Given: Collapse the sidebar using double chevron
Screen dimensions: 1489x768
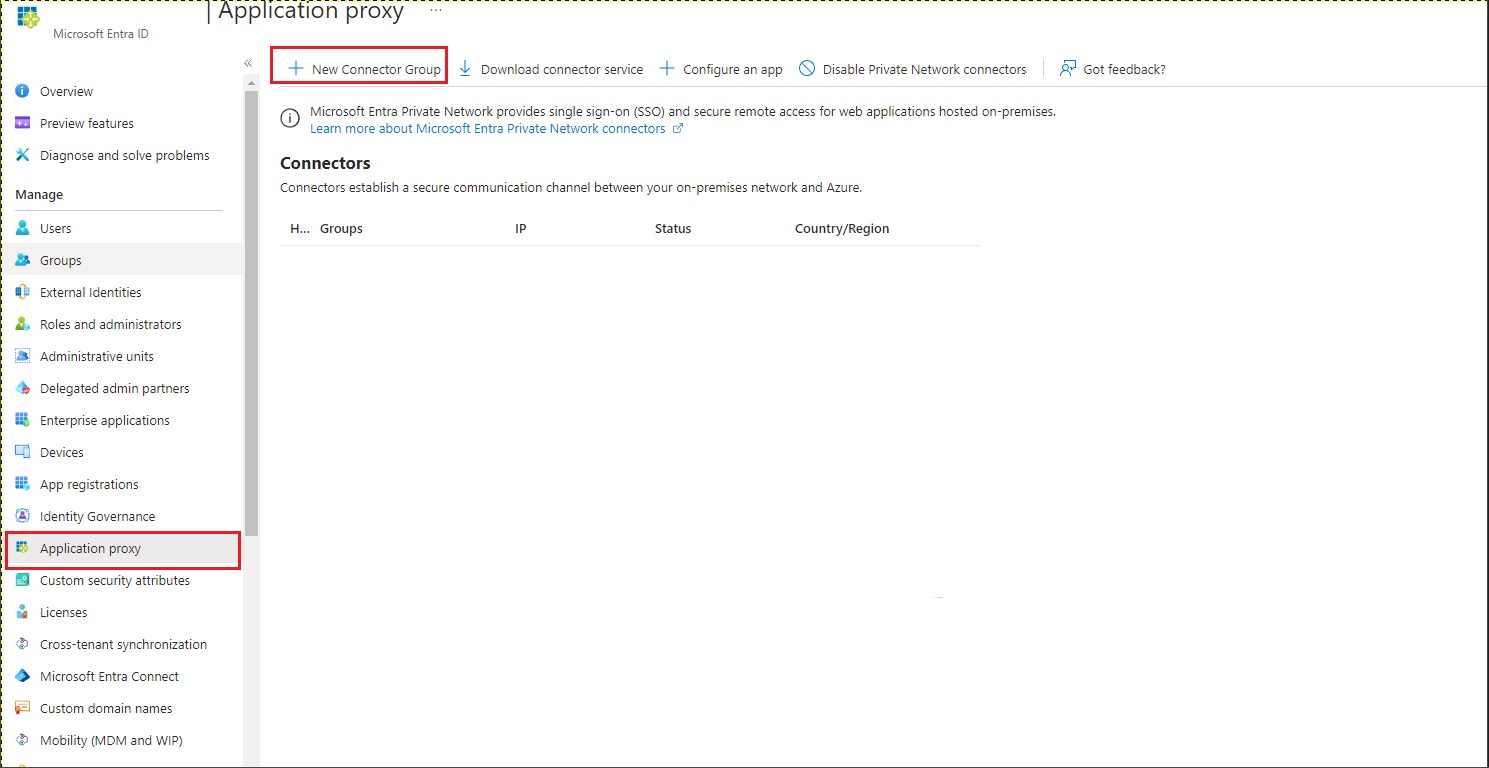Looking at the screenshot, I should point(248,63).
